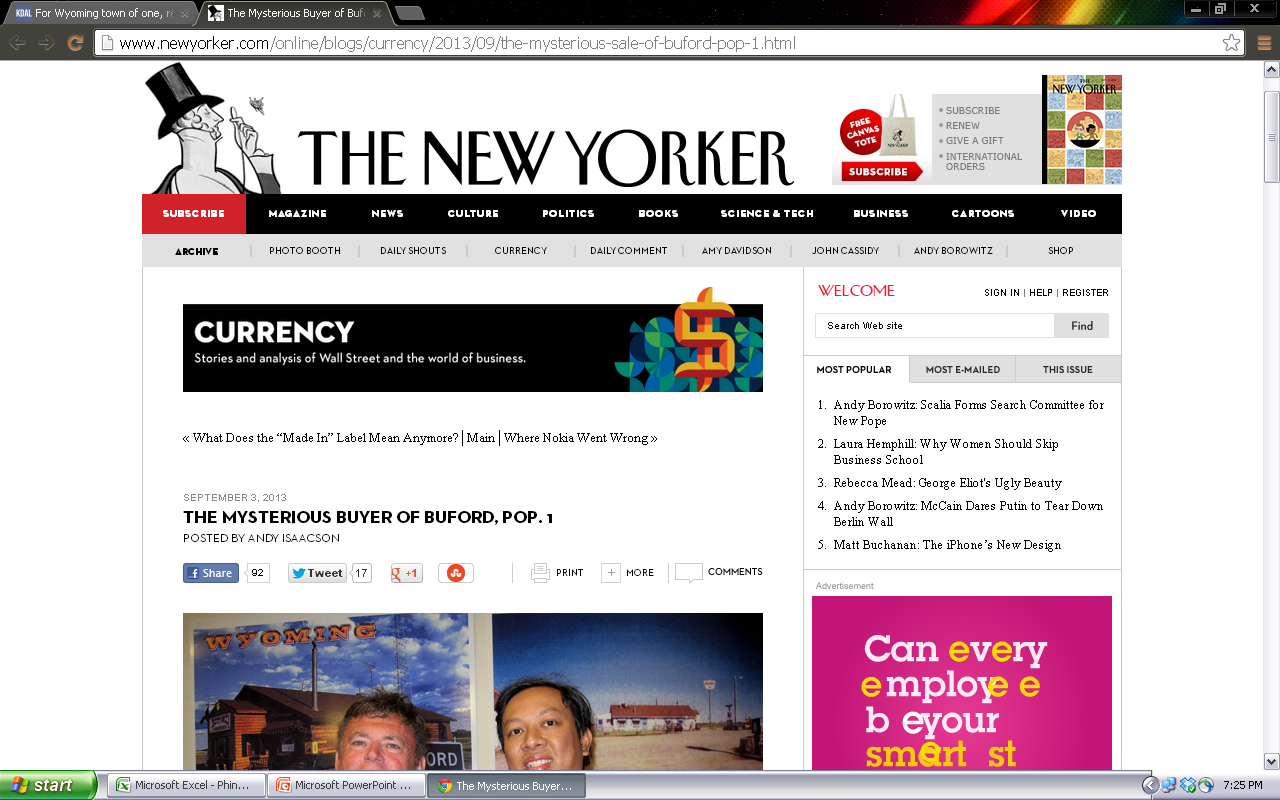Image resolution: width=1280 pixels, height=800 pixels.
Task: Open the Politics section
Action: [569, 214]
